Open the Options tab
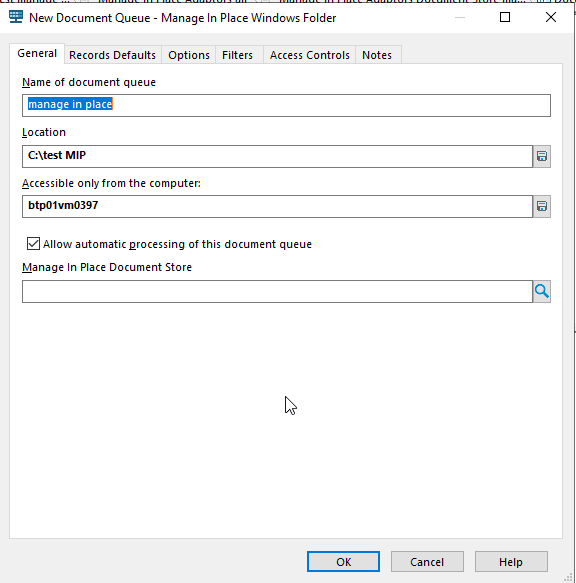The height and width of the screenshot is (583, 576). point(189,55)
